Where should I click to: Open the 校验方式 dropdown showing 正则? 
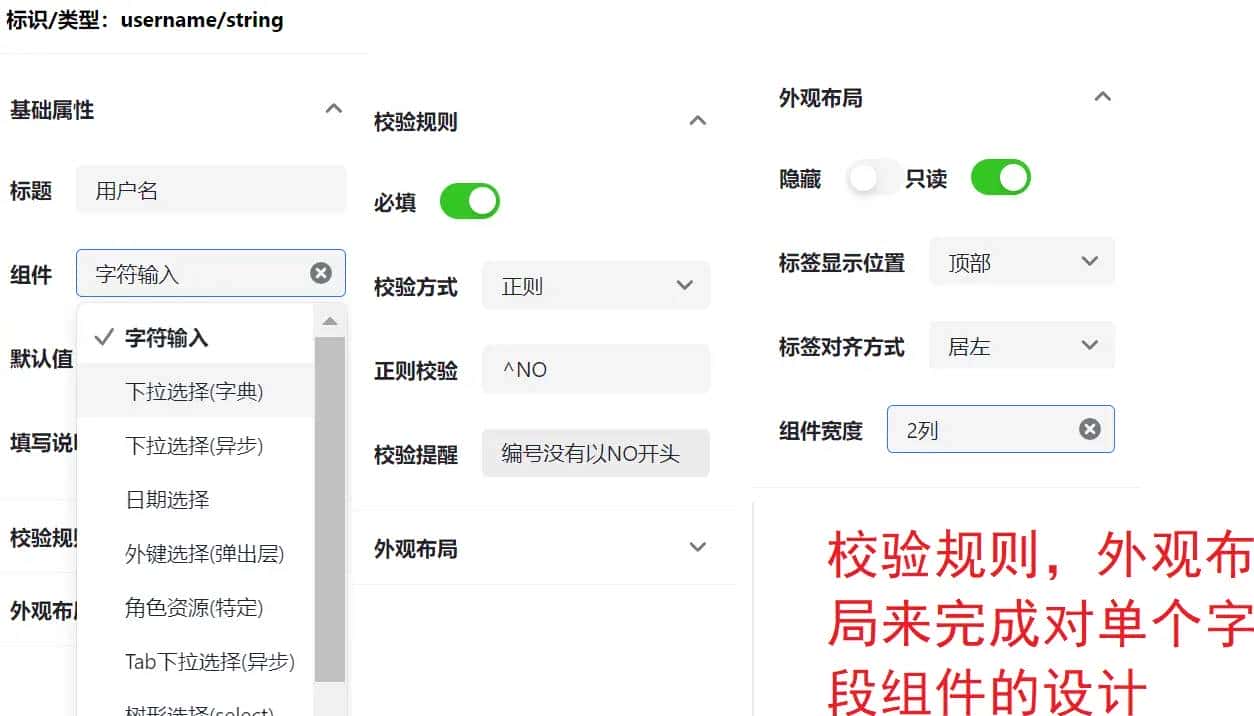pos(595,285)
